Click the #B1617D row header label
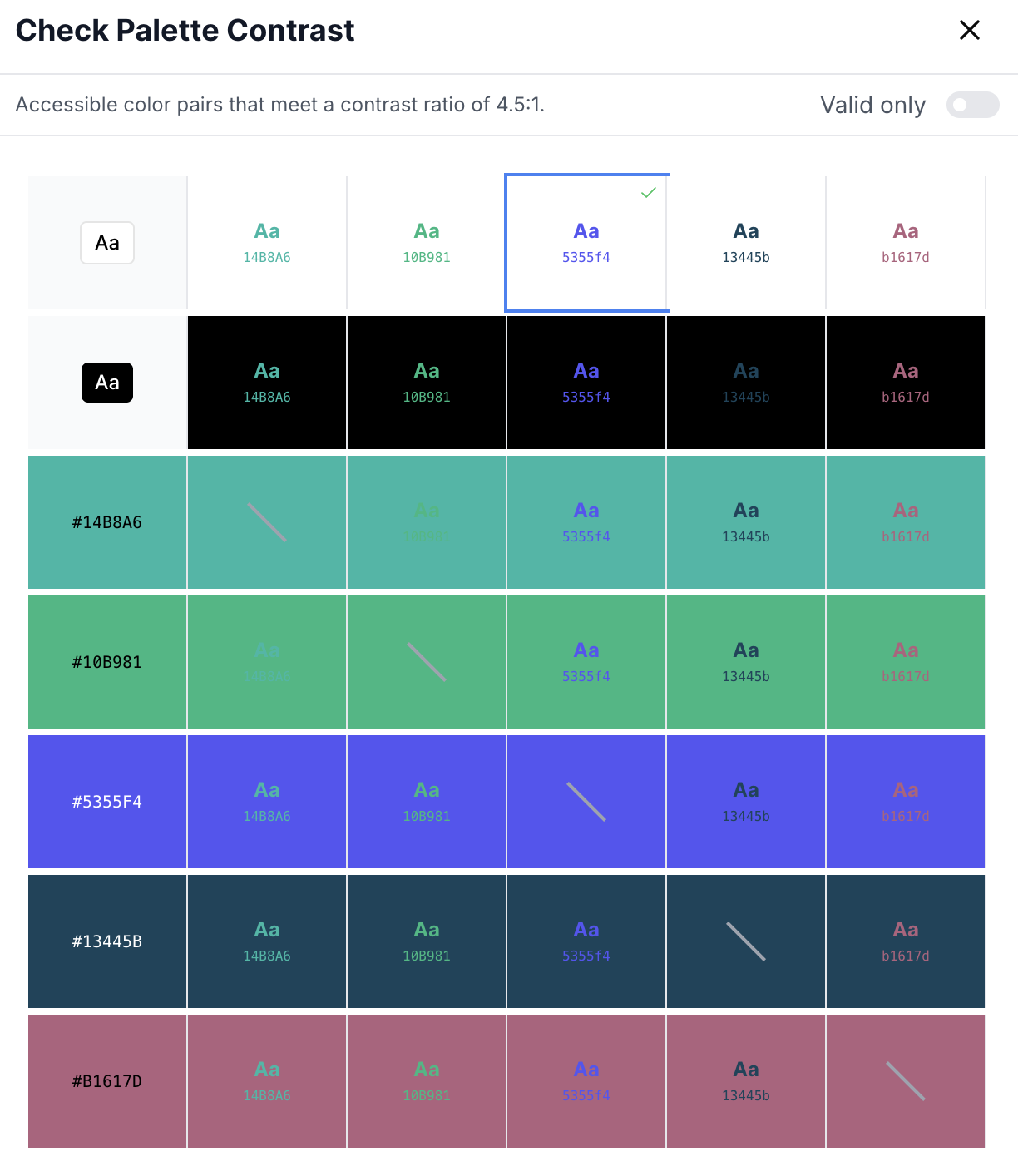1018x1176 pixels. [107, 1080]
